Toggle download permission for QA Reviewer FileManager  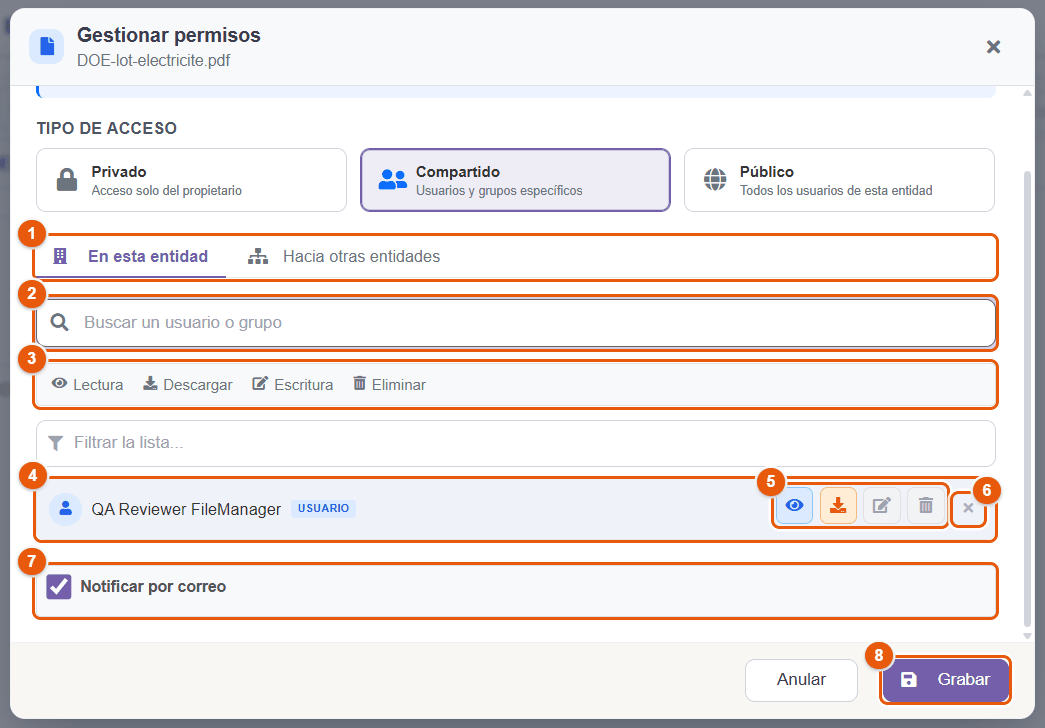[x=838, y=506]
